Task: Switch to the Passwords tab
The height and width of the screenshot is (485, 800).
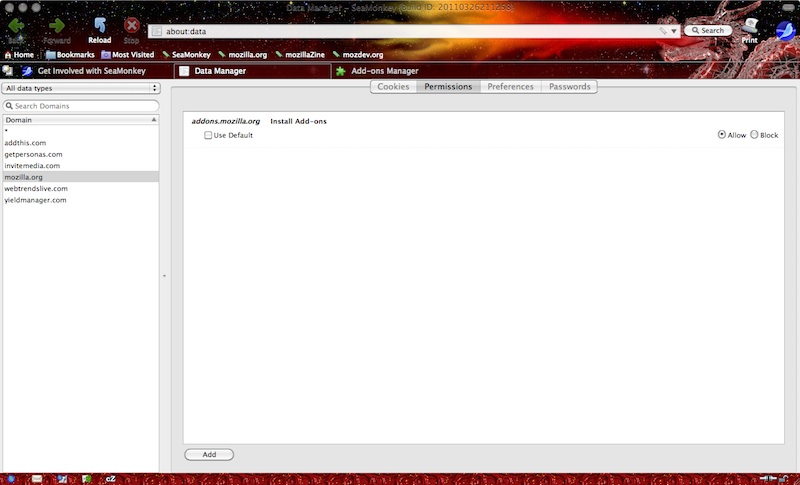Action: click(x=569, y=87)
